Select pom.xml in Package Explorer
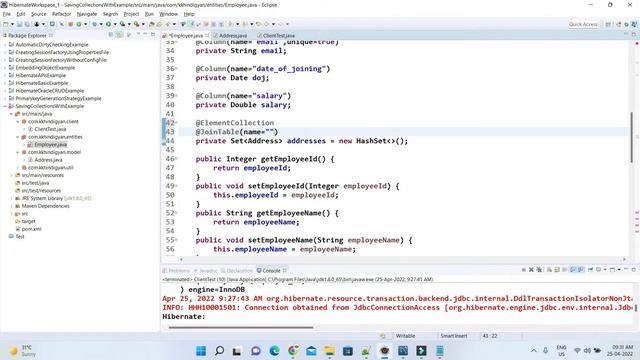The width and height of the screenshot is (640, 360). tap(31, 229)
